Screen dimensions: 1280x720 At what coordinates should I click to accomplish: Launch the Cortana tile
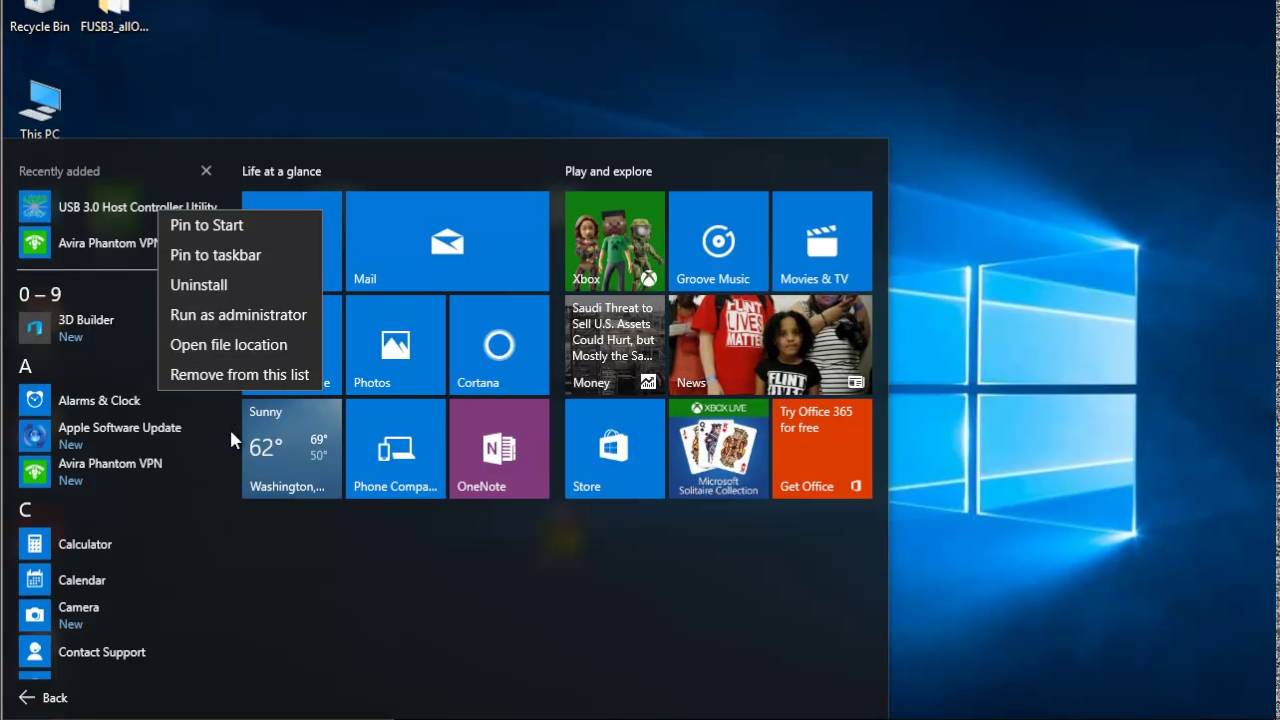click(499, 345)
